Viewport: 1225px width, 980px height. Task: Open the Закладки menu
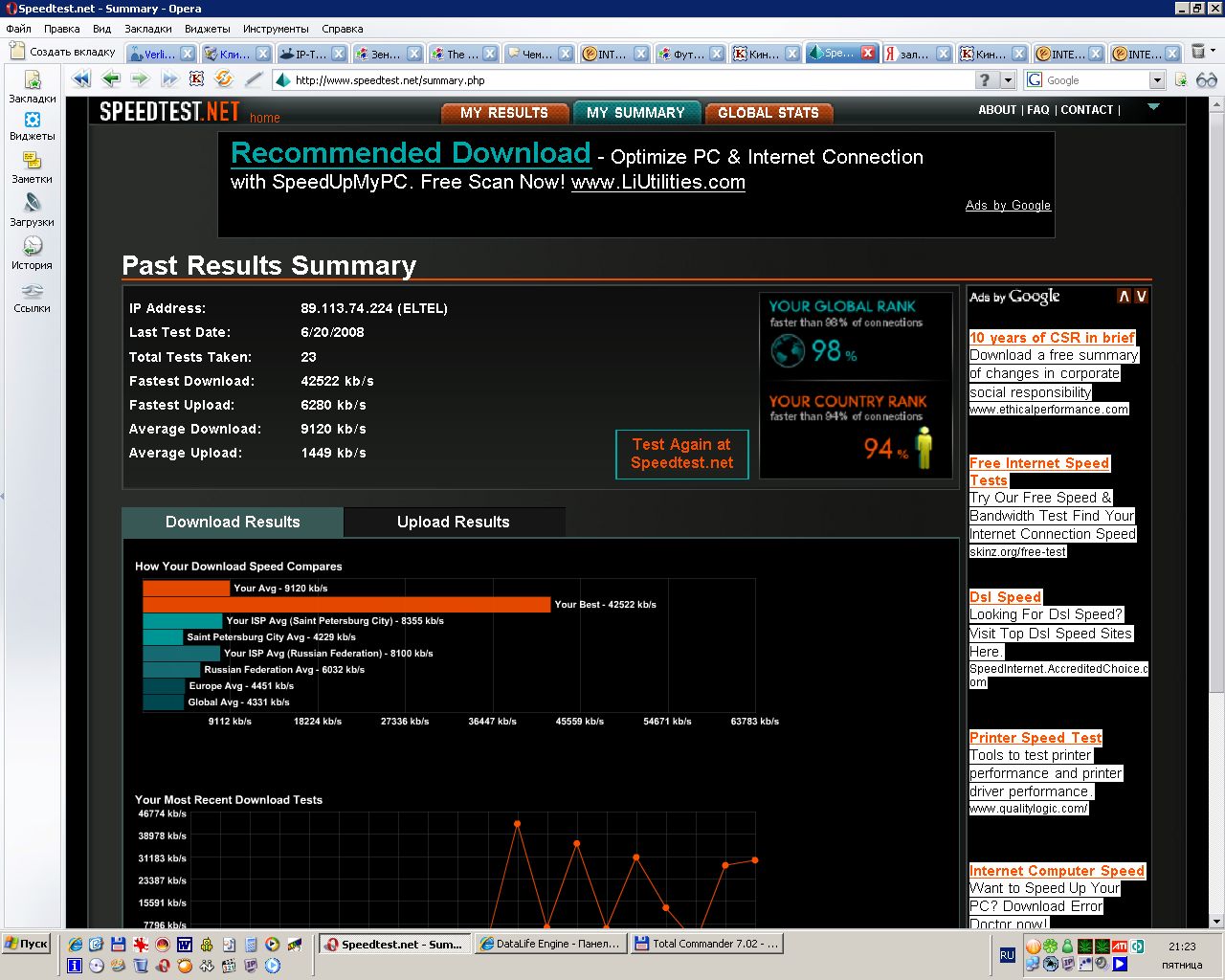148,29
